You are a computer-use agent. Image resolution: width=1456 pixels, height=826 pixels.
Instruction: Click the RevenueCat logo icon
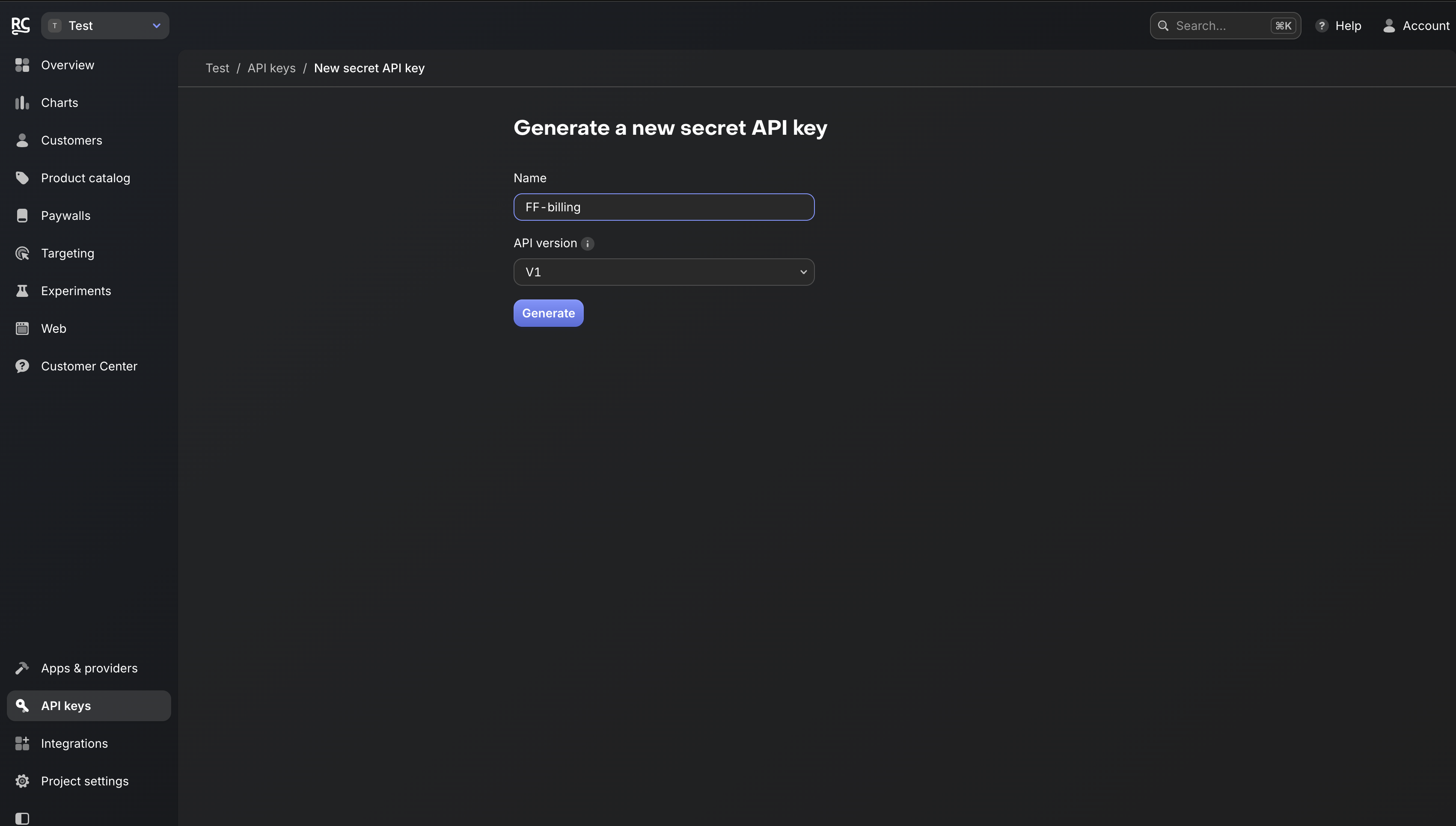(21, 26)
